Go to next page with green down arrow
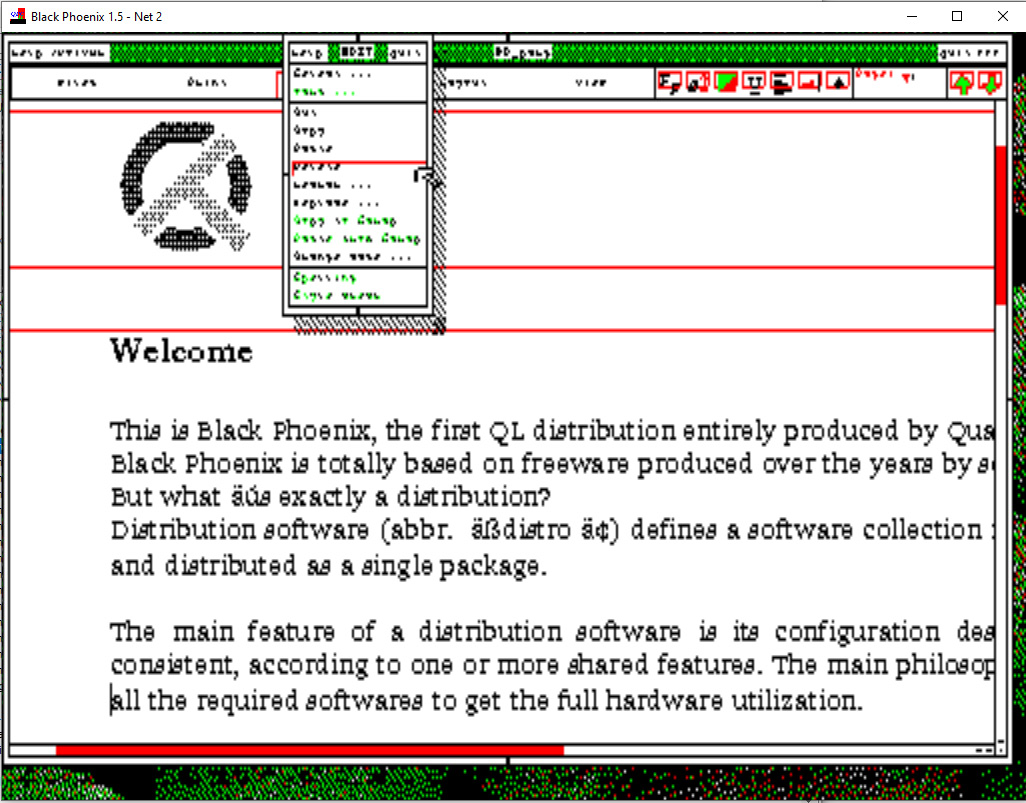 tap(991, 83)
